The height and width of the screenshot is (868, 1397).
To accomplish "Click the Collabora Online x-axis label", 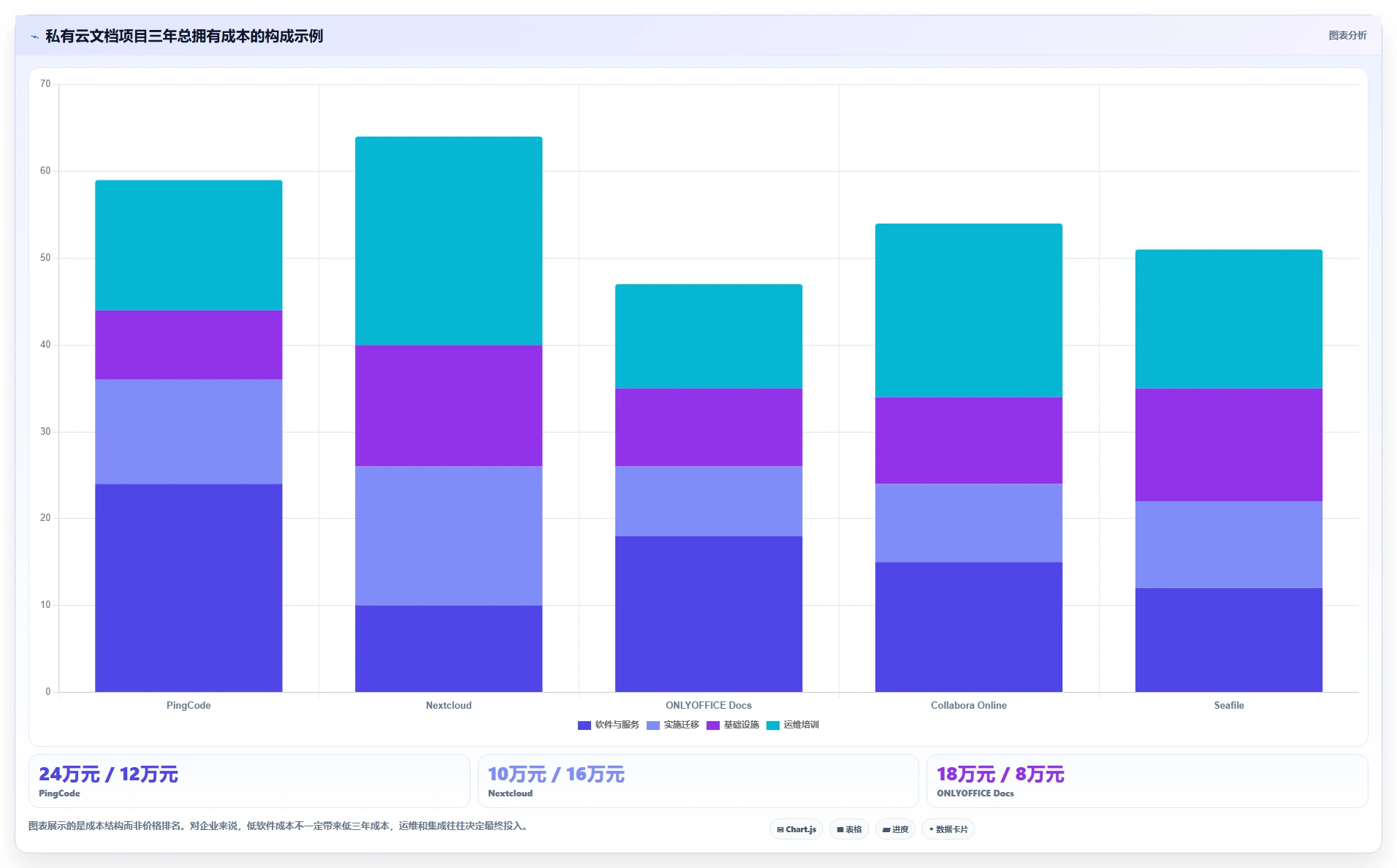I will pyautogui.click(x=969, y=705).
